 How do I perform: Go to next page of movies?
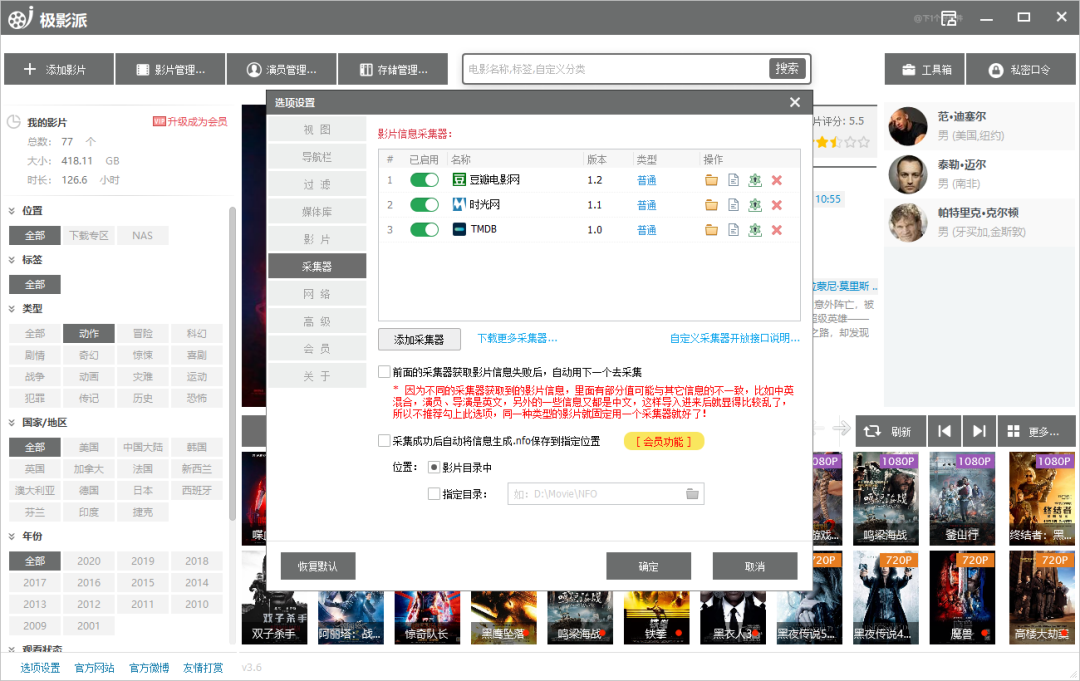click(979, 431)
